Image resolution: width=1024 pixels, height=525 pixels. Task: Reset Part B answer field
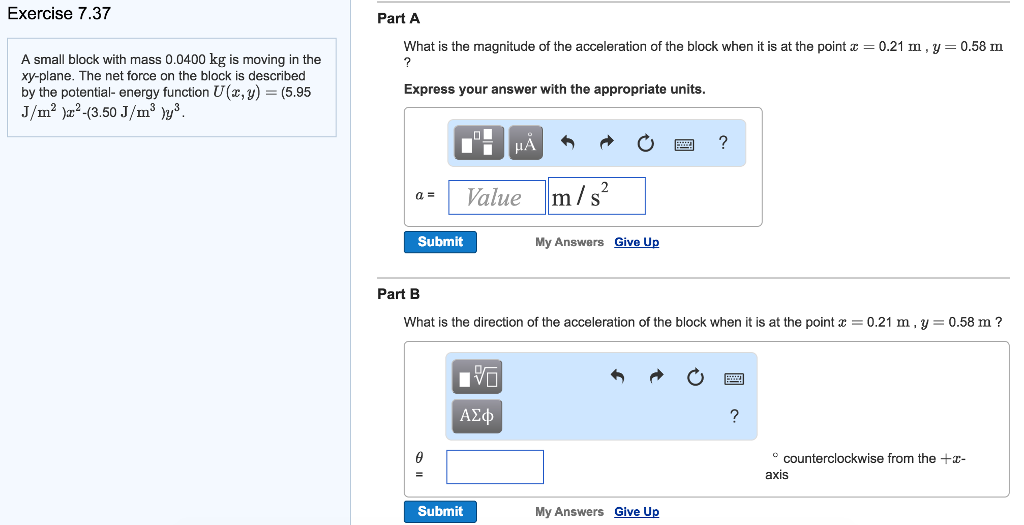point(696,377)
